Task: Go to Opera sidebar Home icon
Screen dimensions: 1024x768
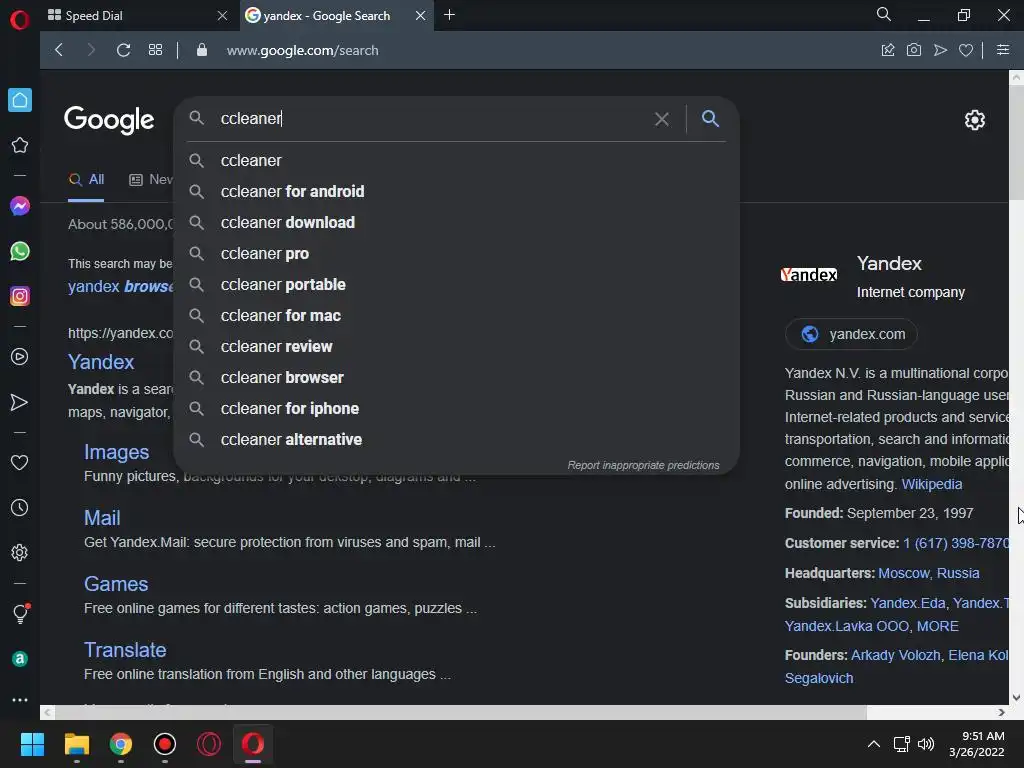Action: click(x=20, y=100)
